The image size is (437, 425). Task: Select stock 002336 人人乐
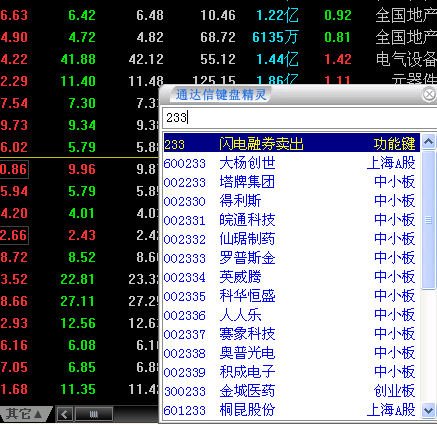pos(292,315)
